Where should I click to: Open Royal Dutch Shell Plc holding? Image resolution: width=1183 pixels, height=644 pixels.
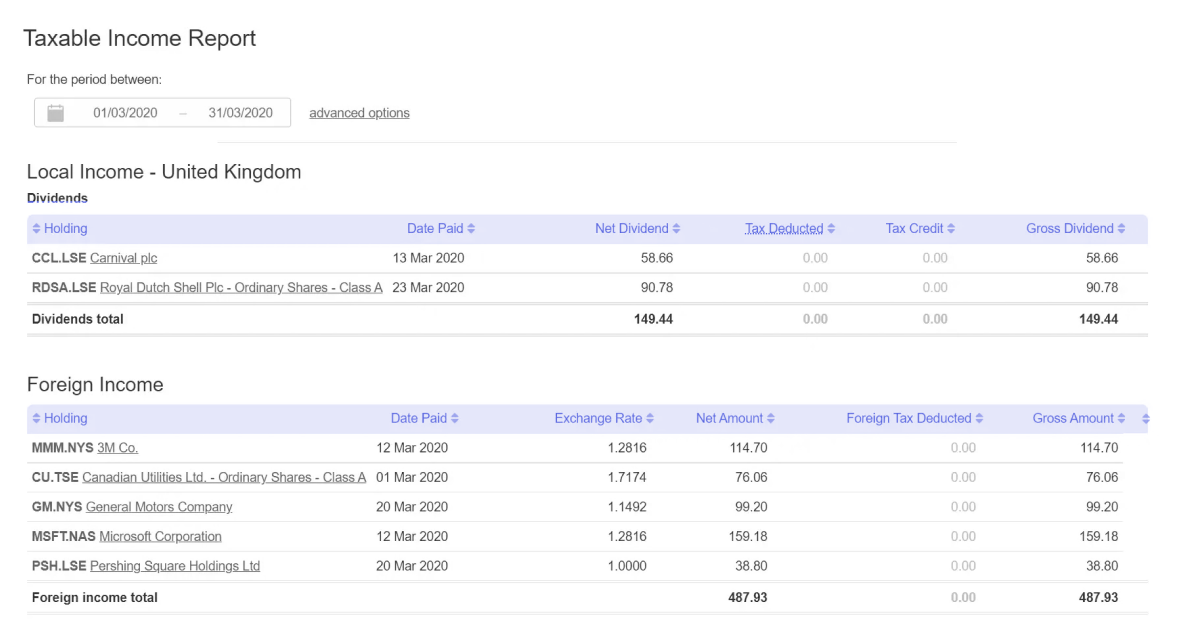click(x=241, y=287)
